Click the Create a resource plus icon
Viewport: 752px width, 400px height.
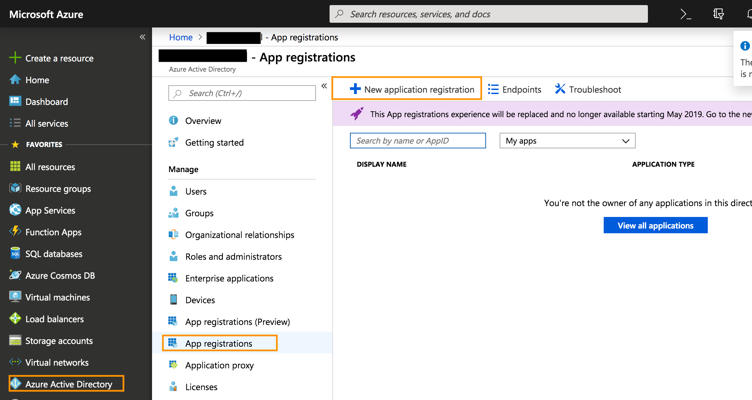tap(15, 58)
